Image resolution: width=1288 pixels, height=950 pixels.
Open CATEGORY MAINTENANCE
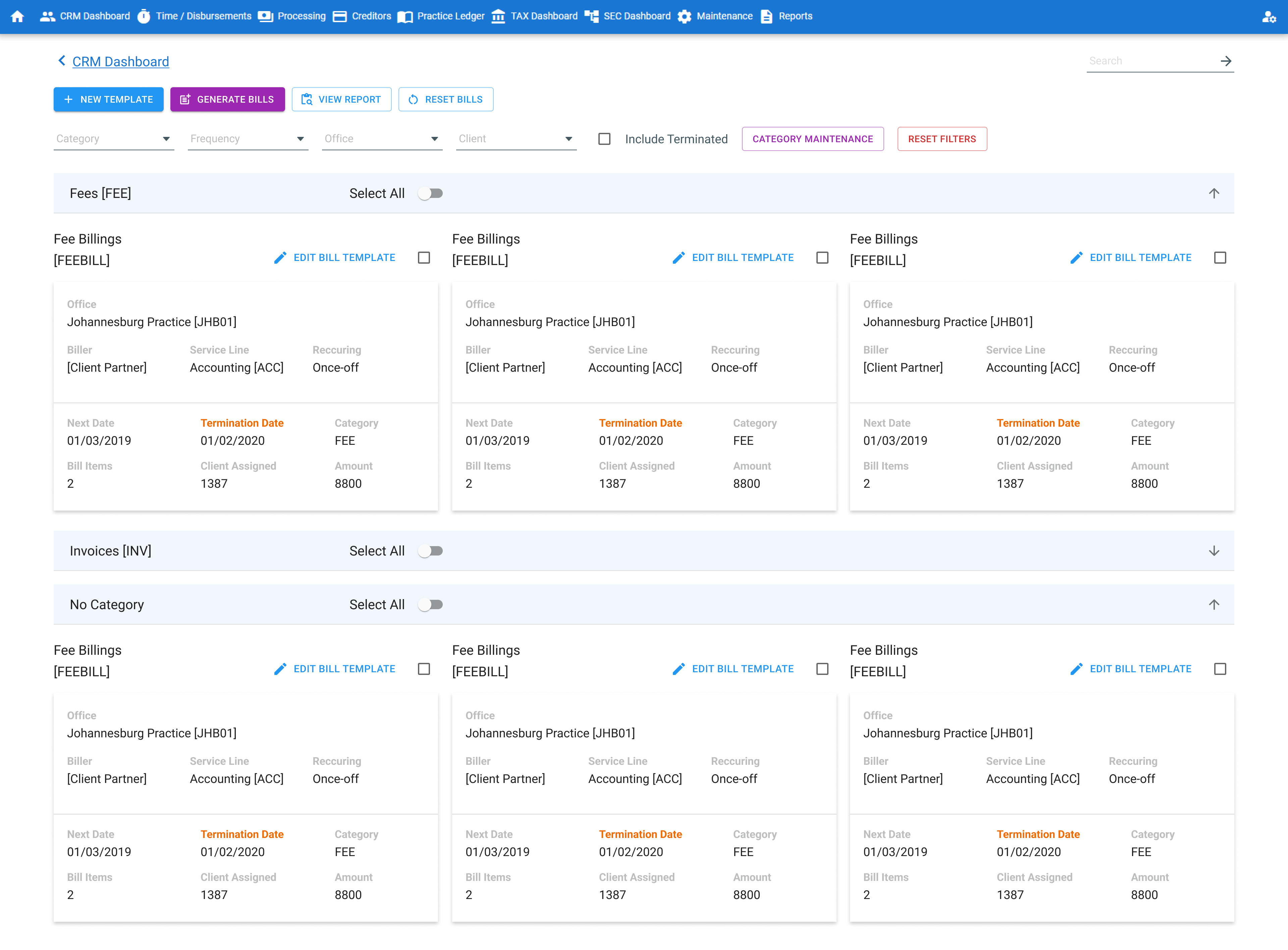click(x=812, y=139)
